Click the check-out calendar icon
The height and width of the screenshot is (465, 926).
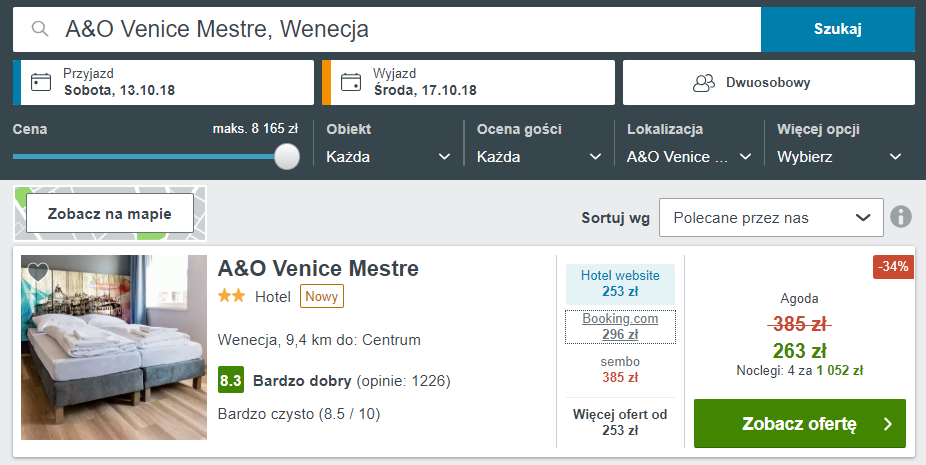click(351, 82)
